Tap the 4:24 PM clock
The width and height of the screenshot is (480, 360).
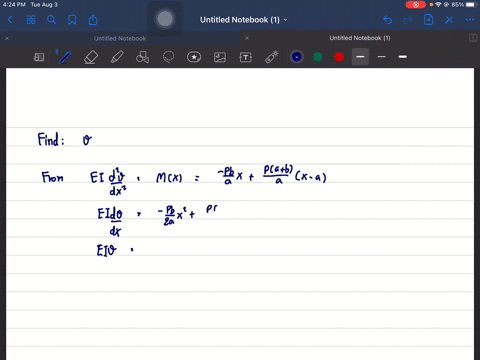14,5
